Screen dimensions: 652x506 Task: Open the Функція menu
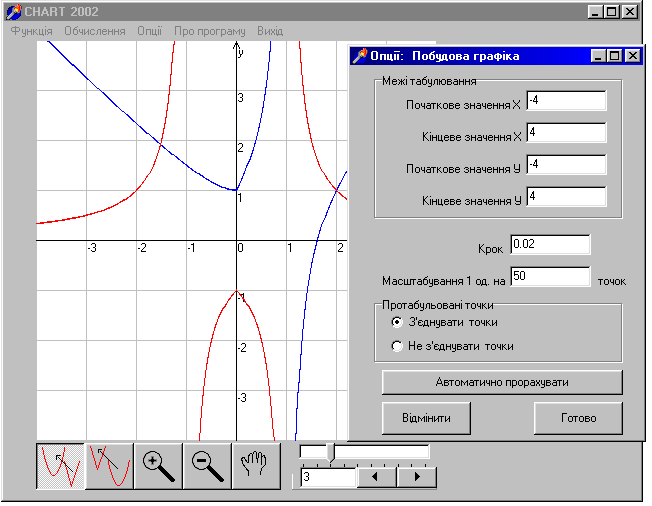(32, 31)
